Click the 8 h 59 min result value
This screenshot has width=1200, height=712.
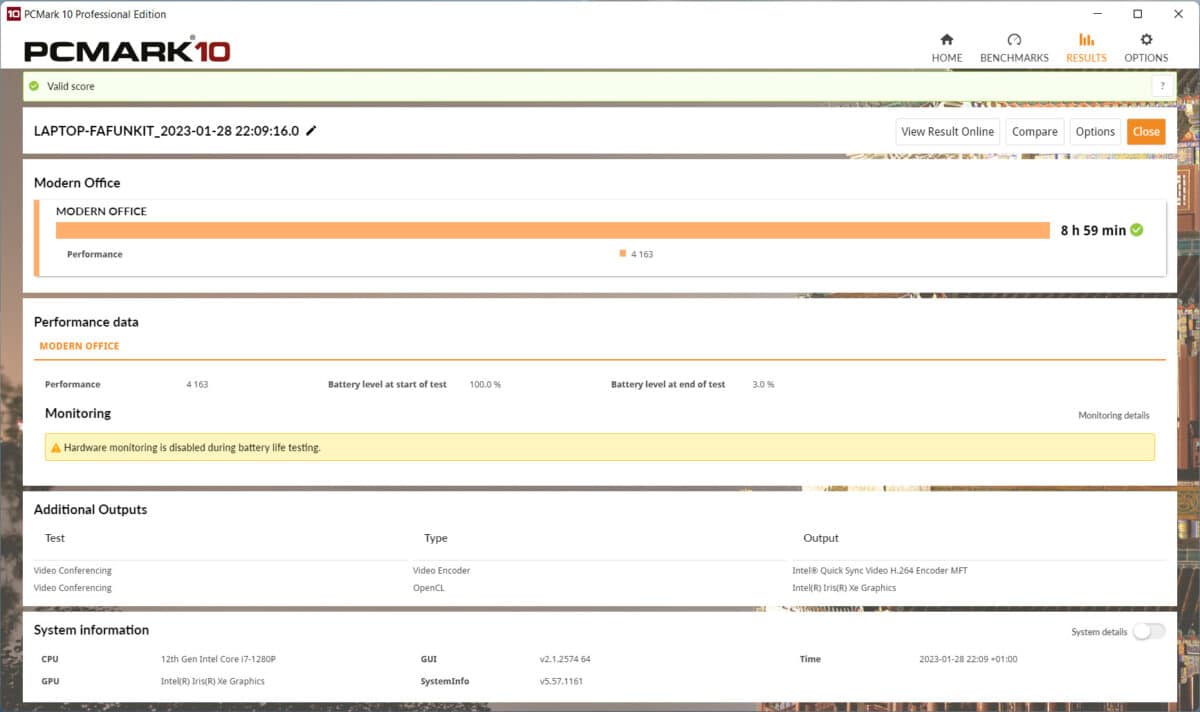[x=1093, y=230]
